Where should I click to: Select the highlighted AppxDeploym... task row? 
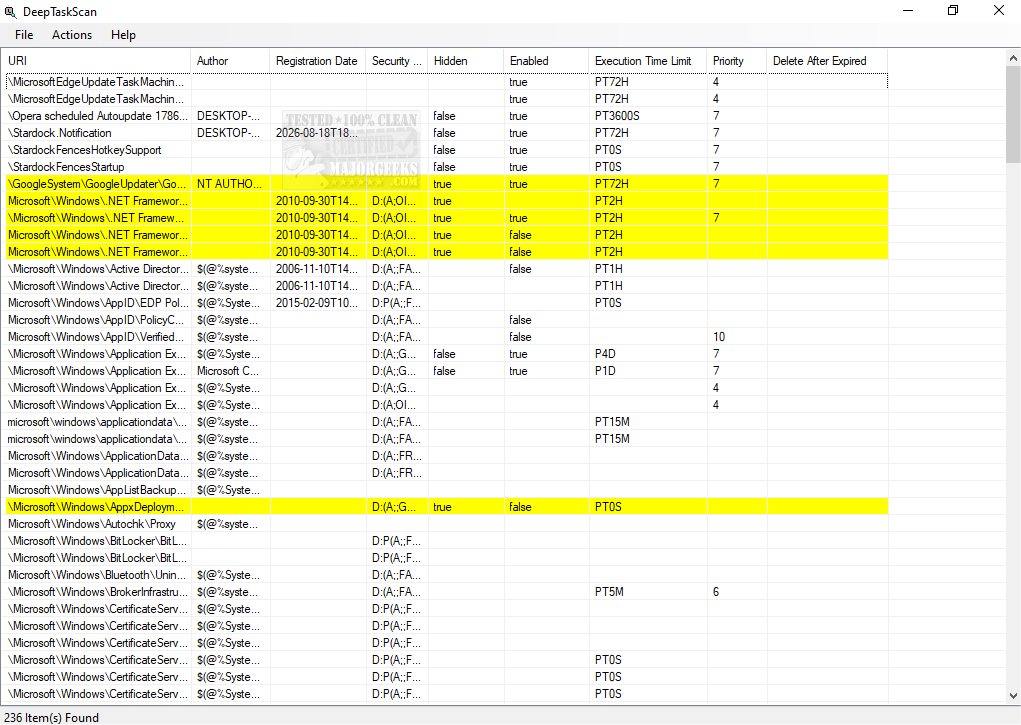click(447, 507)
